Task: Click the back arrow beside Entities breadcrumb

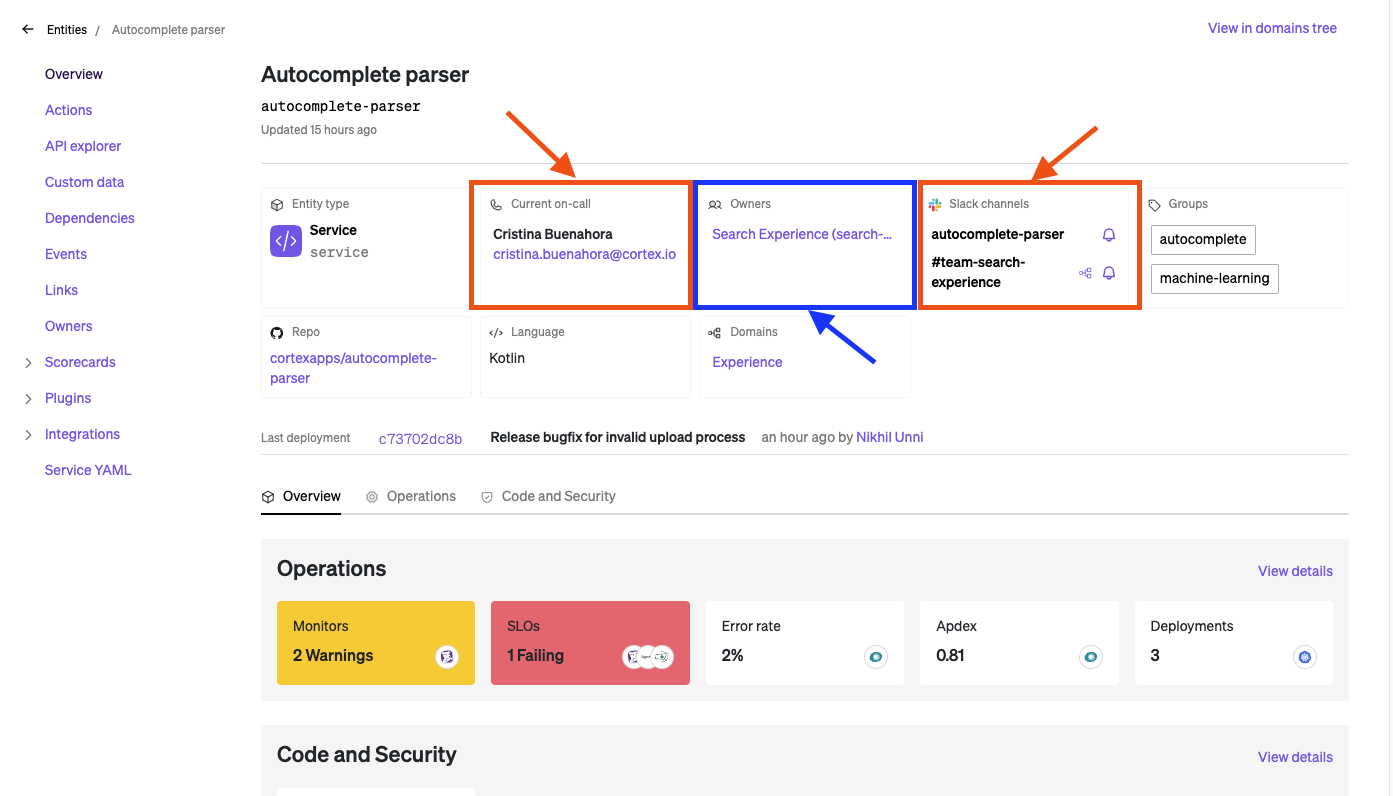Action: 27,30
